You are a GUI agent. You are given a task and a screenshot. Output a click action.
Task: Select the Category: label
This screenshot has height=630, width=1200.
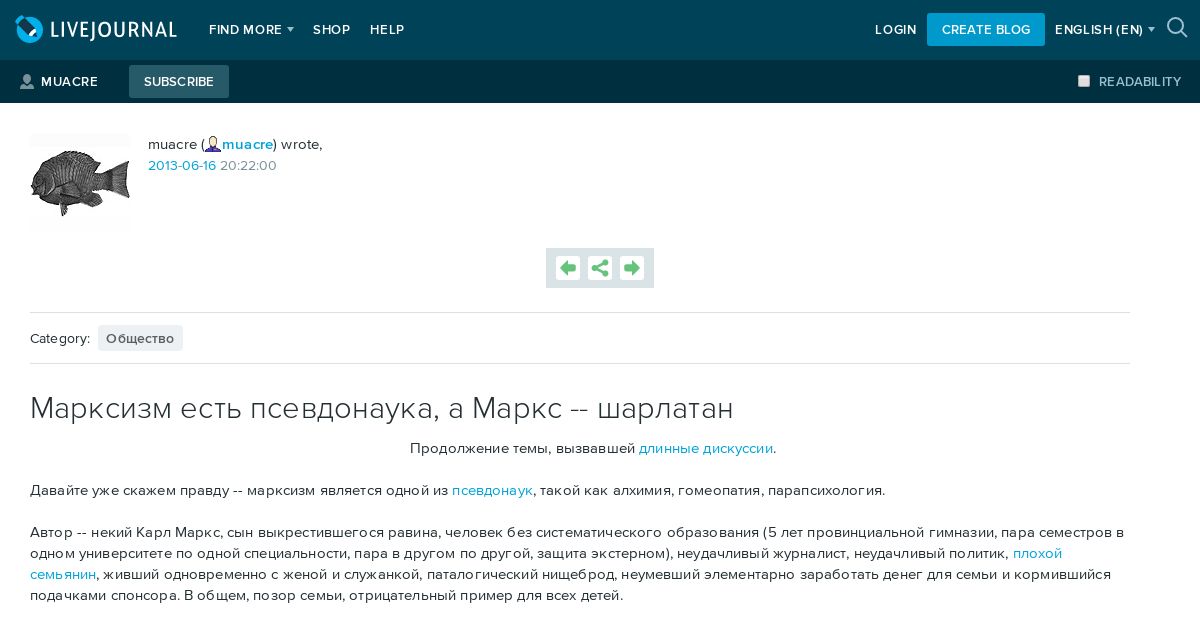tap(60, 338)
